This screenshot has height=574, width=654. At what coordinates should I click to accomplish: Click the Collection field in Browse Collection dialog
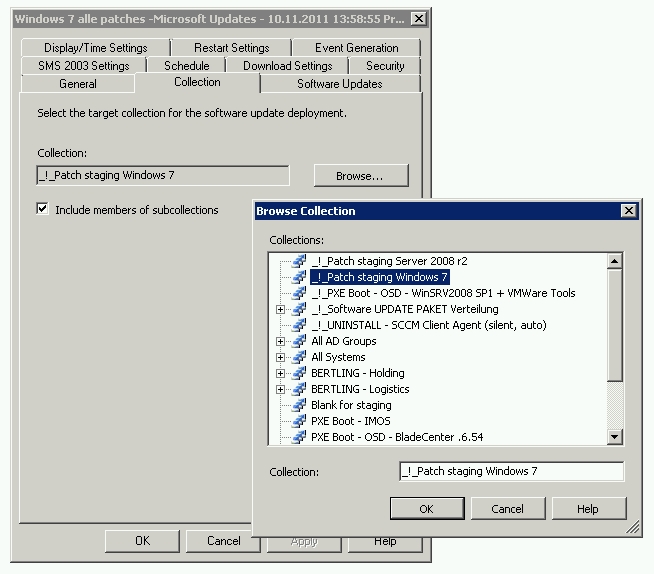tap(511, 471)
